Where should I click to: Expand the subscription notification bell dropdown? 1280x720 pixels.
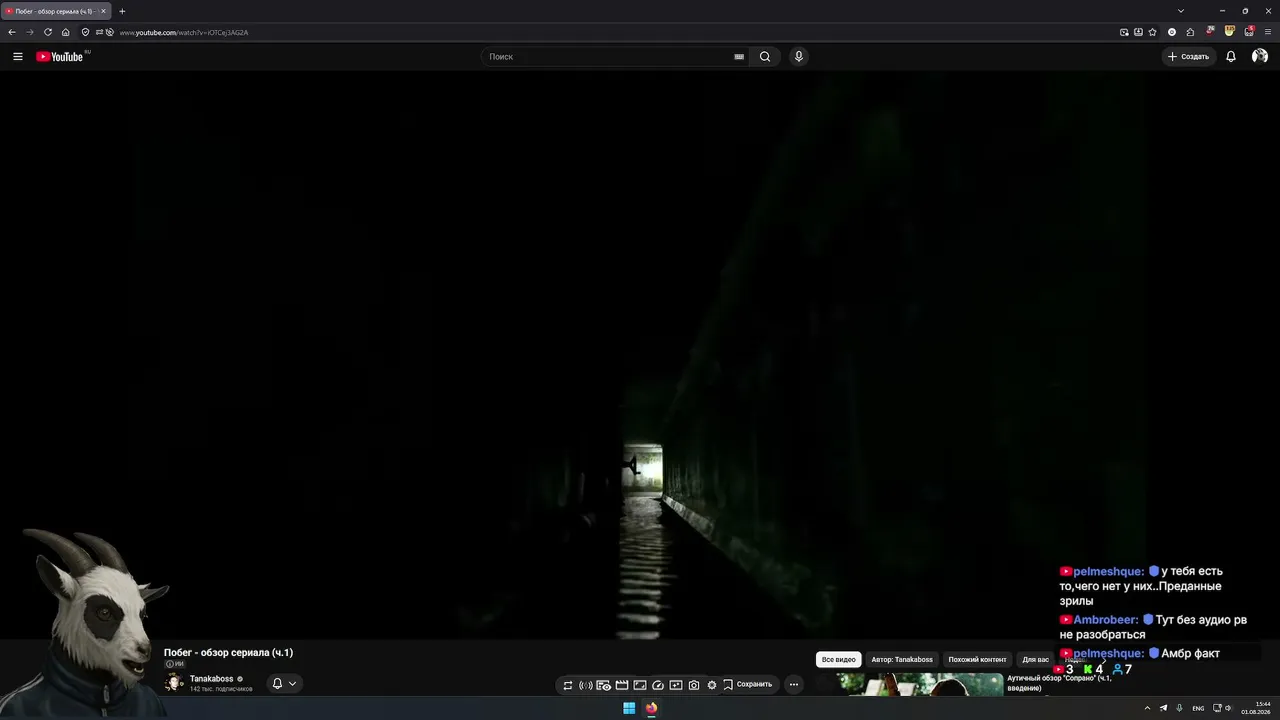[284, 684]
